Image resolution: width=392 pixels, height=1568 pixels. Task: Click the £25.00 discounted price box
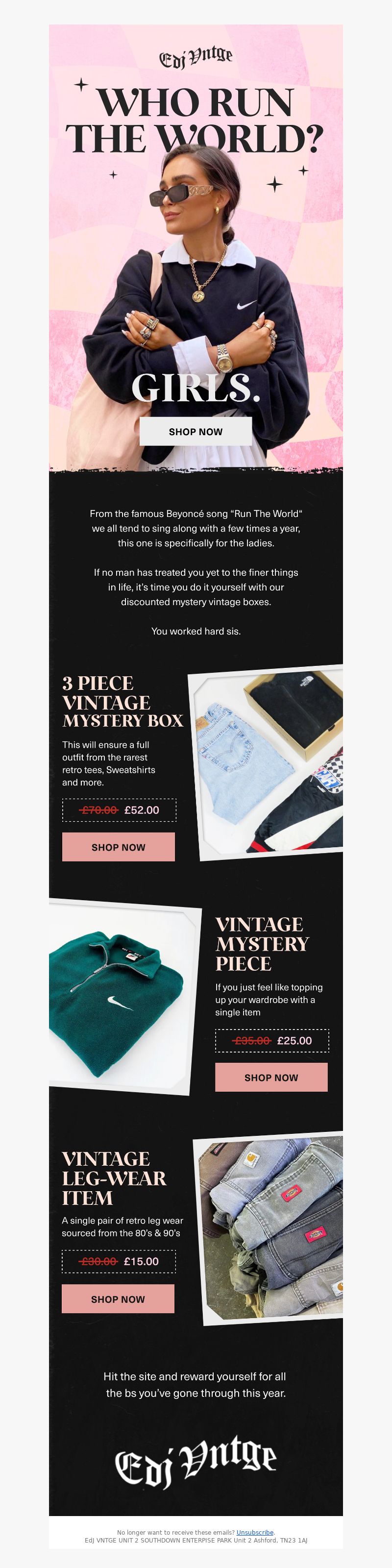pyautogui.click(x=272, y=1040)
